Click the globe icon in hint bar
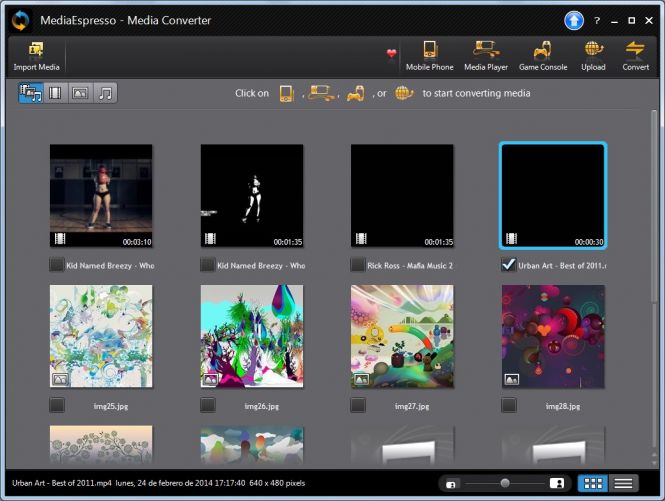 pos(403,93)
